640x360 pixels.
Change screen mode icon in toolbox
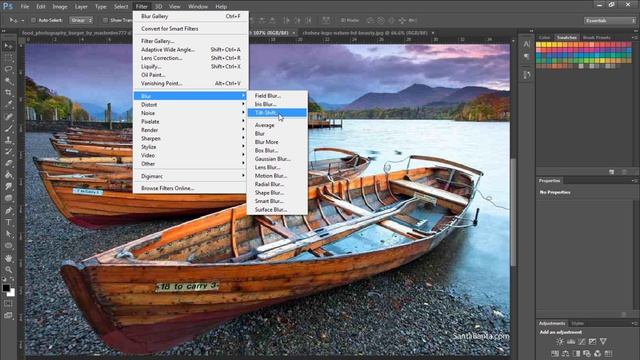point(8,316)
